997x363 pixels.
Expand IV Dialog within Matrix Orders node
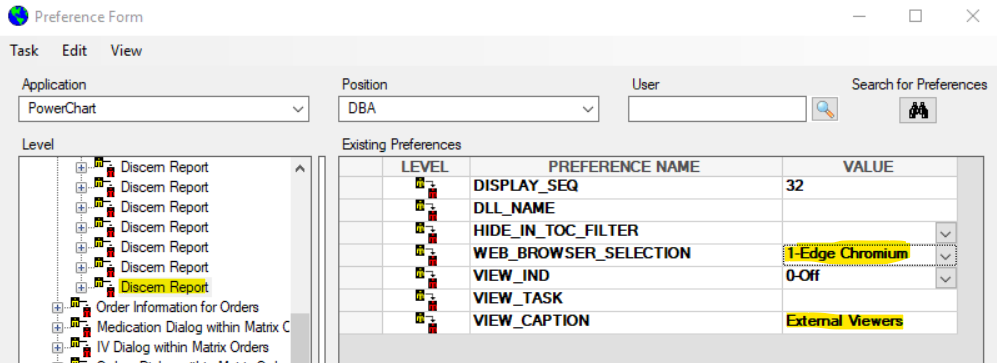tap(58, 348)
